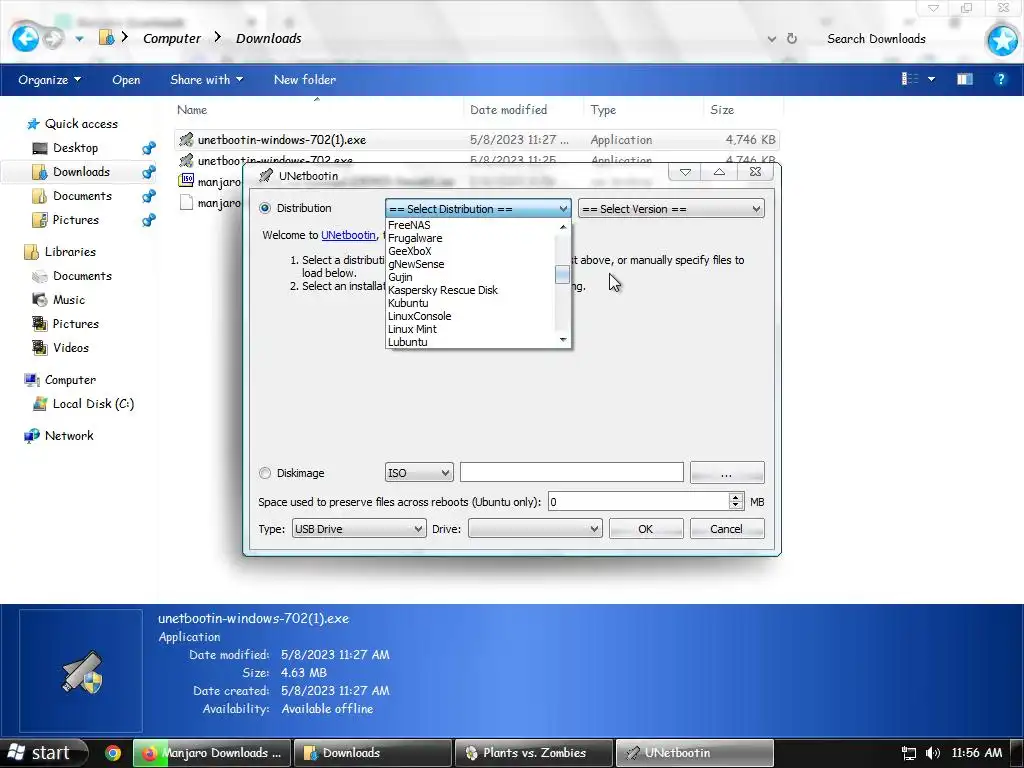This screenshot has height=768, width=1024.
Task: Choose Kaspersky Rescue Disk entry
Action: point(443,290)
